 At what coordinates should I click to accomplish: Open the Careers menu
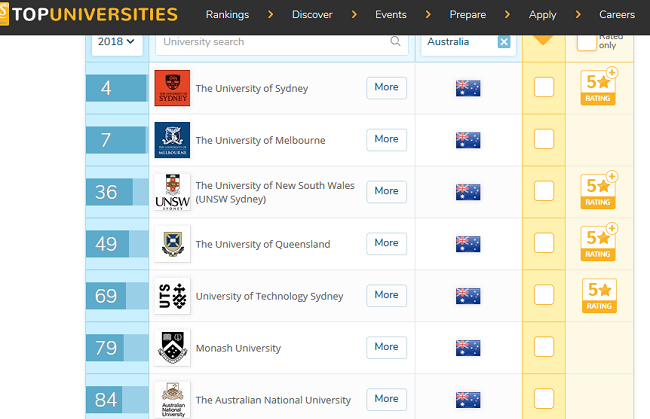617,15
